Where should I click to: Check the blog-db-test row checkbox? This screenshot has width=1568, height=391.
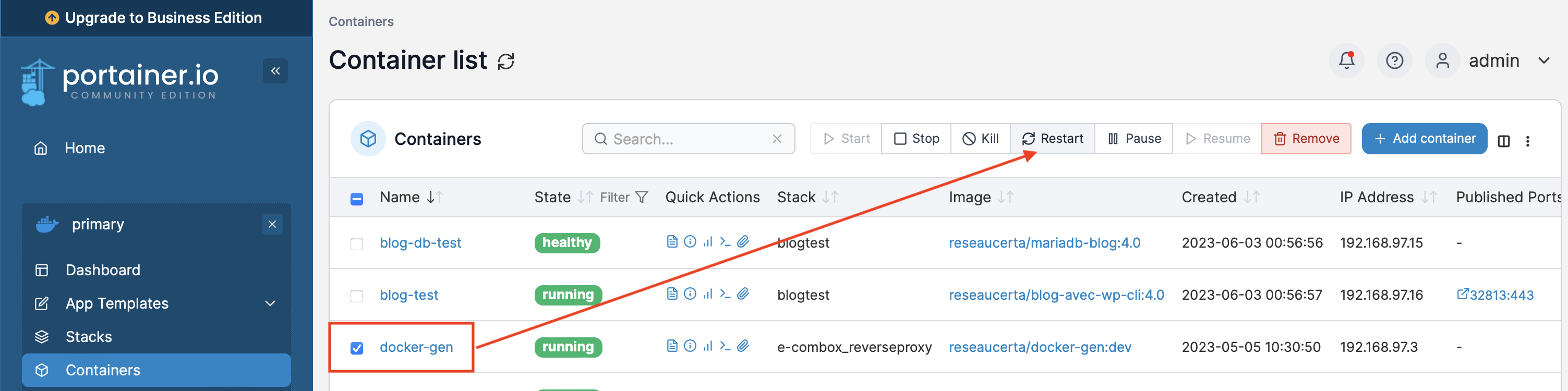(357, 244)
